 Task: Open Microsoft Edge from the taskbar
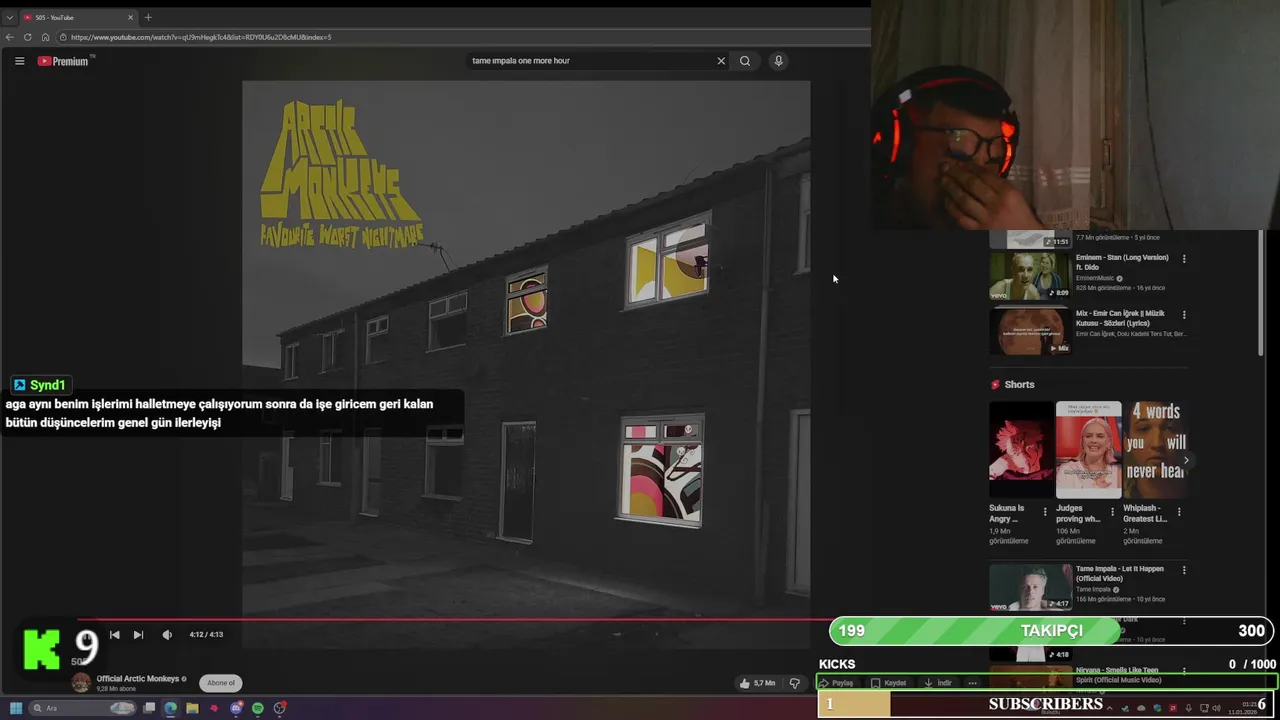[171, 708]
